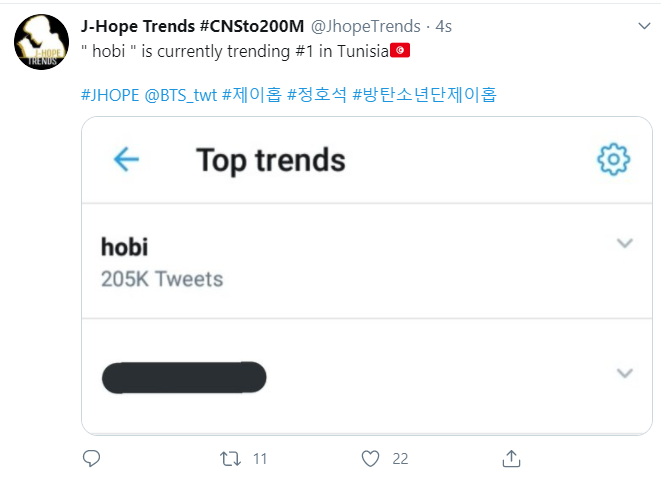
Task: Open the 4s tweet timestamp
Action: click(x=443, y=27)
